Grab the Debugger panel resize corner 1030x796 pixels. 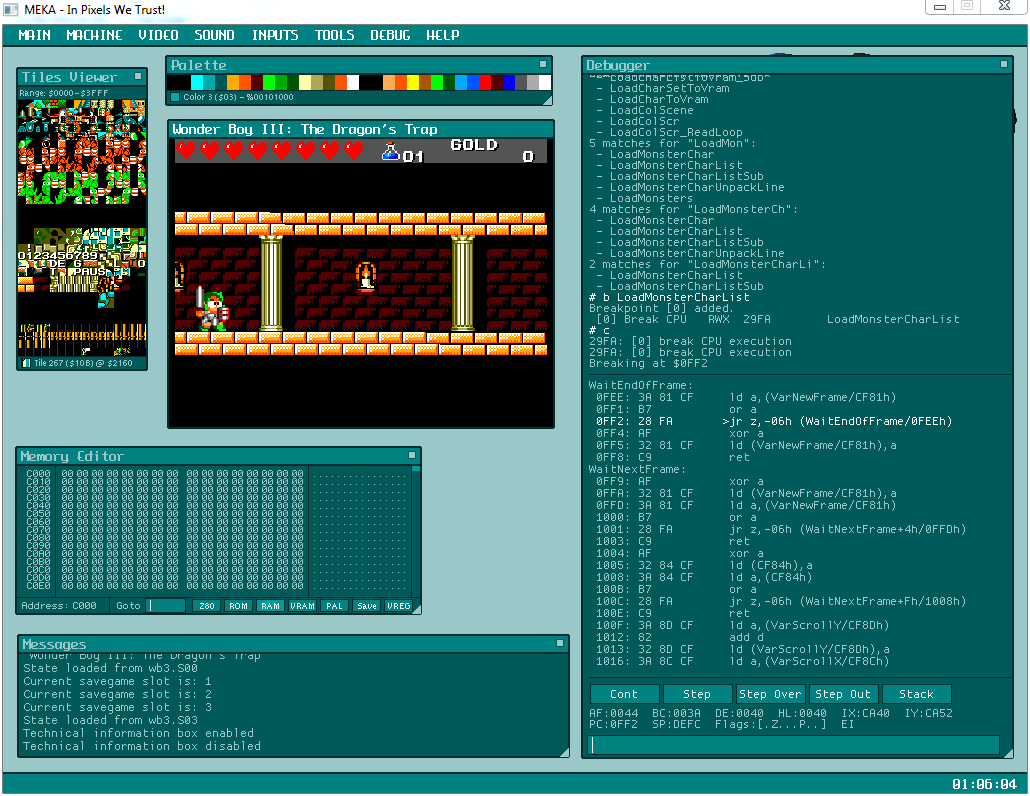(1008, 753)
